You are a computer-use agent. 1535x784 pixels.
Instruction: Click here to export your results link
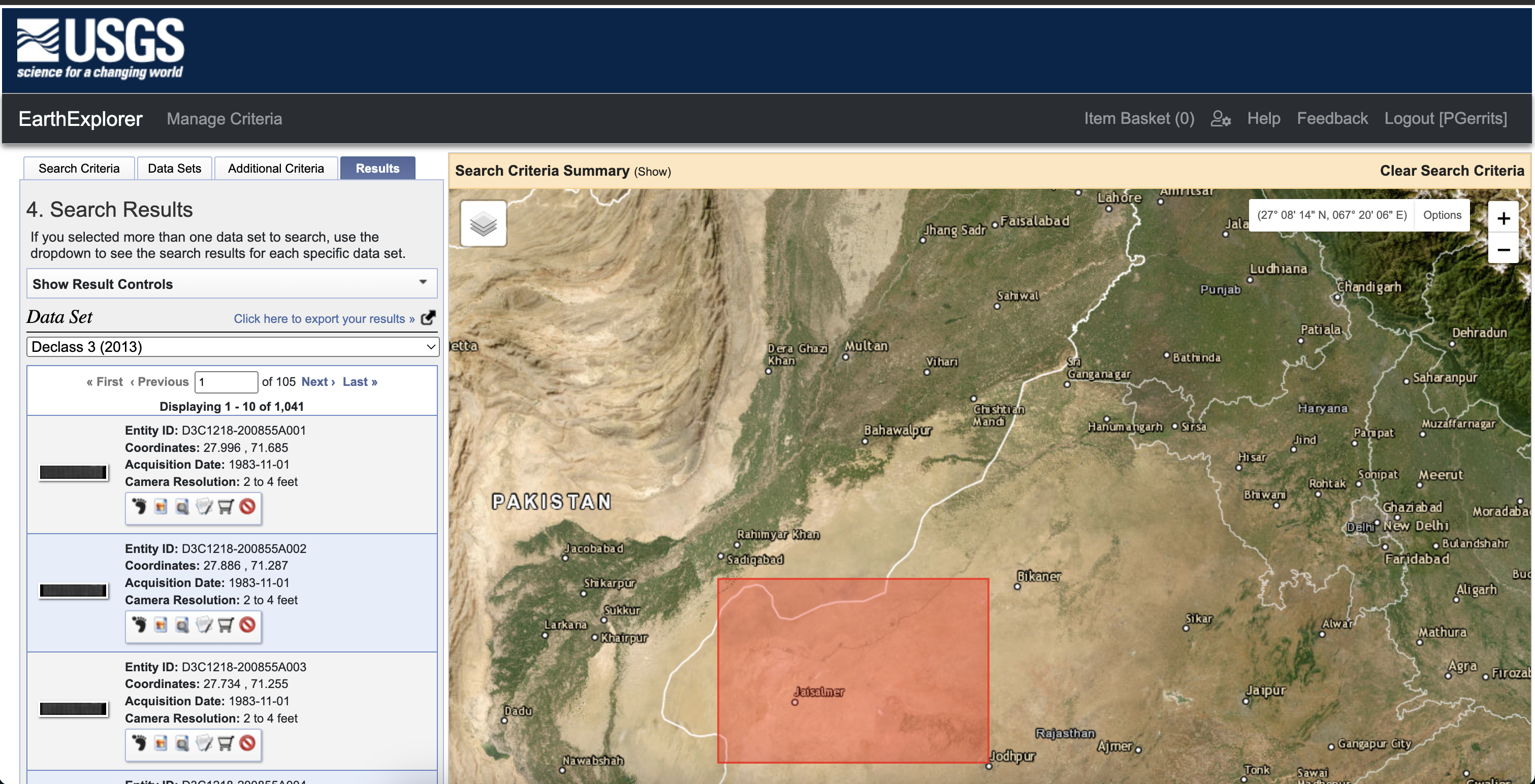[324, 319]
